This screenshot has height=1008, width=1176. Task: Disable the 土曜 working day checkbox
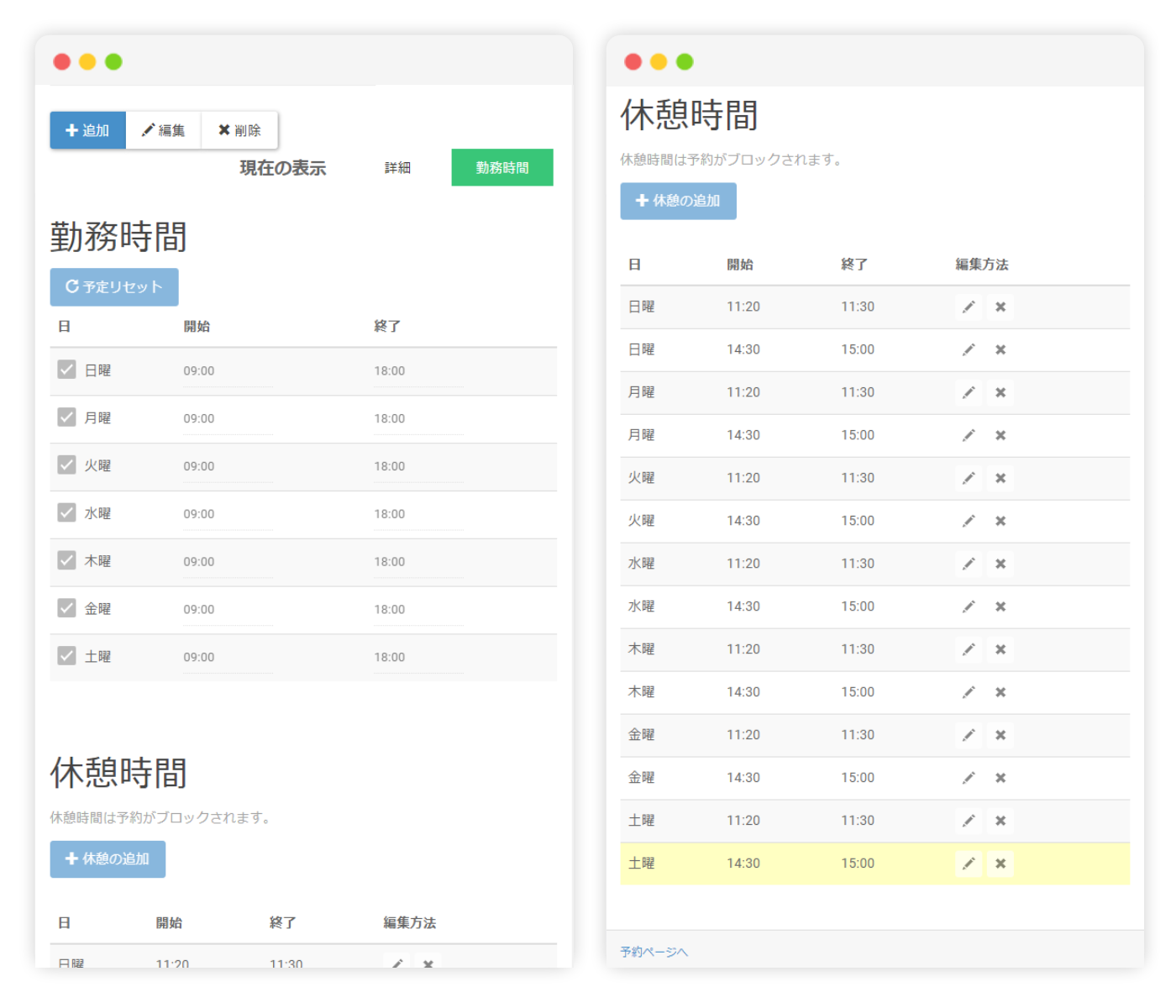[x=67, y=656]
